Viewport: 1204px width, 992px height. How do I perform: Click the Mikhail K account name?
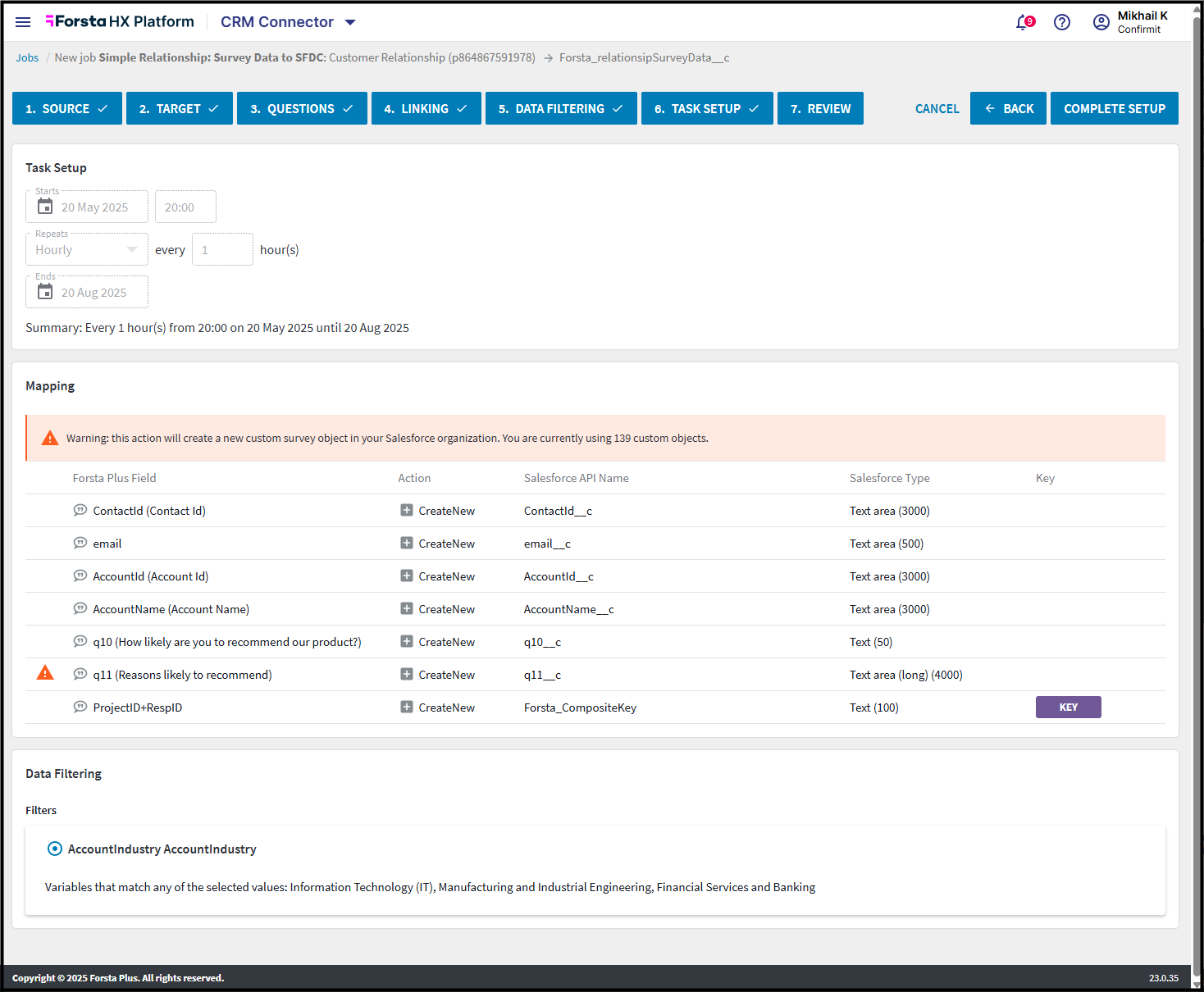(1142, 16)
